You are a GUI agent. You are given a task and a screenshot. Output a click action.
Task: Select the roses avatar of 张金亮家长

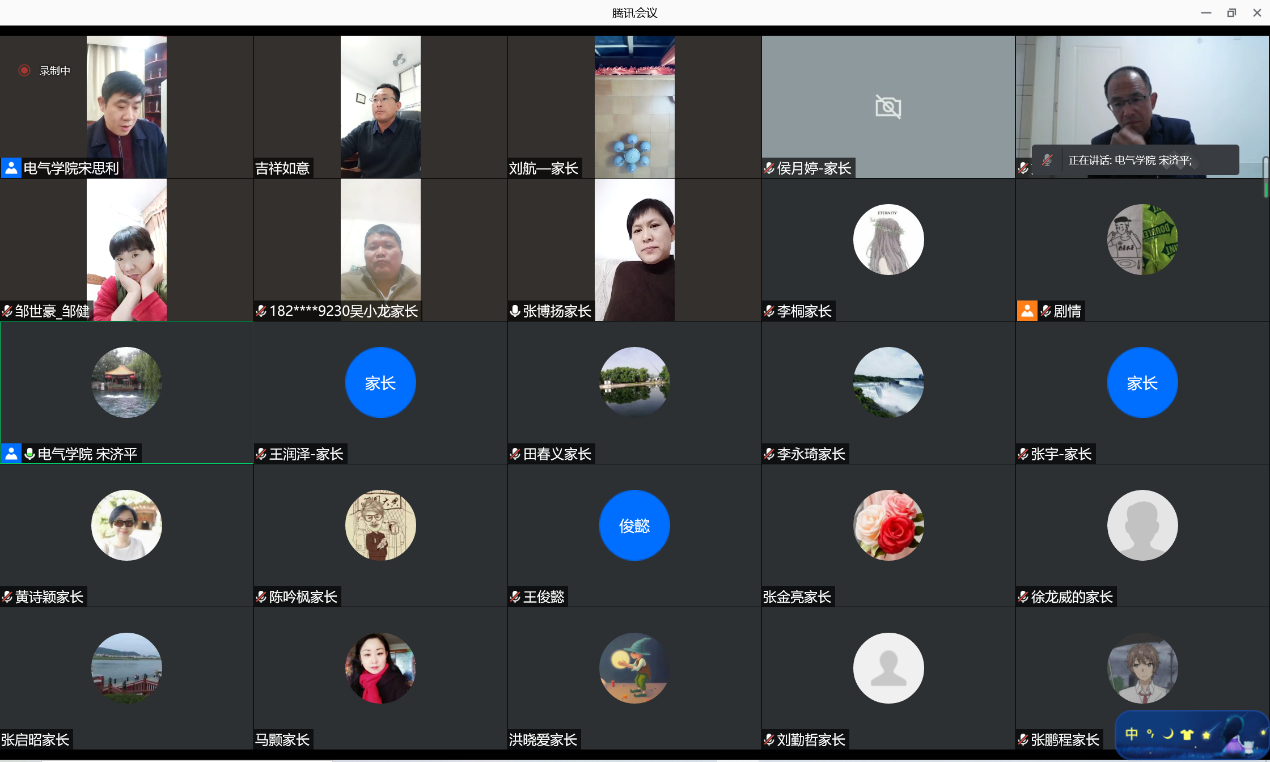pyautogui.click(x=888, y=525)
